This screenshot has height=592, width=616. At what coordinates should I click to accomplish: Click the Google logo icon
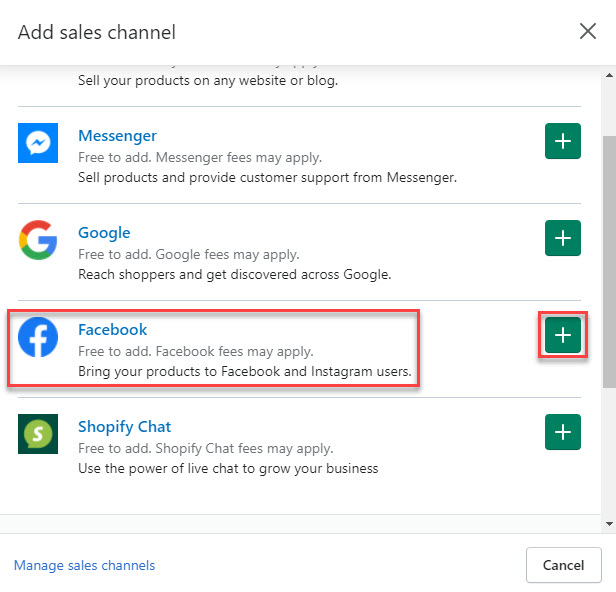point(39,240)
